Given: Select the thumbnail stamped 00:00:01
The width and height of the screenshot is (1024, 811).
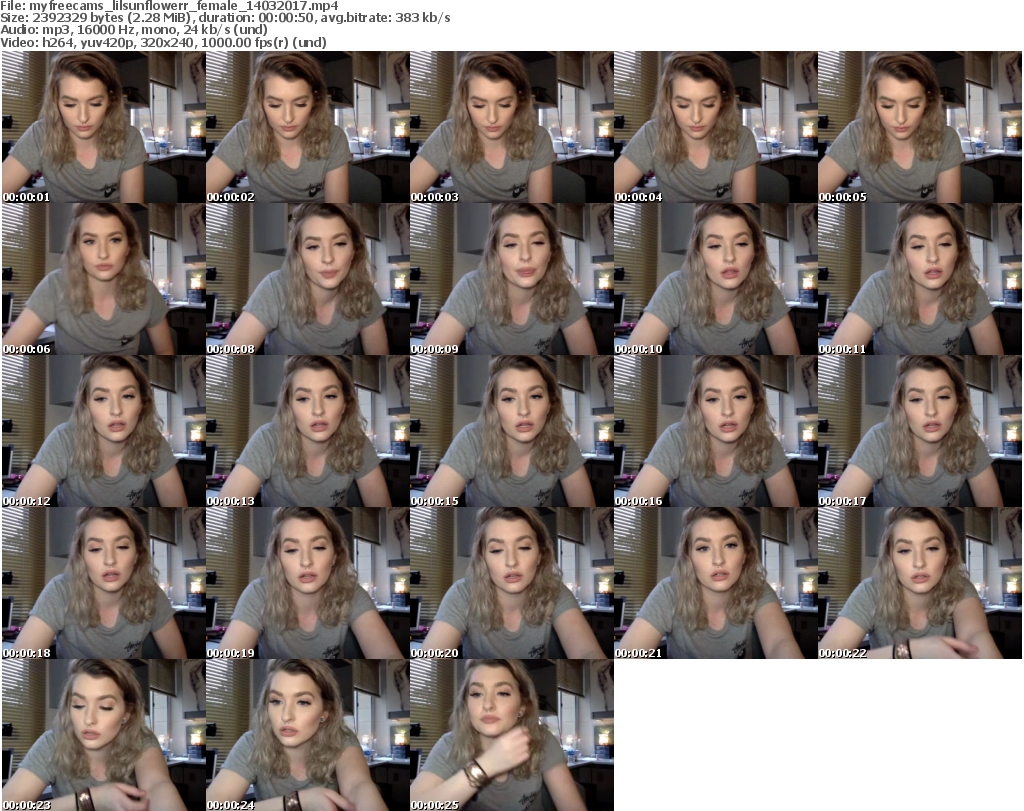Looking at the screenshot, I should [x=103, y=127].
